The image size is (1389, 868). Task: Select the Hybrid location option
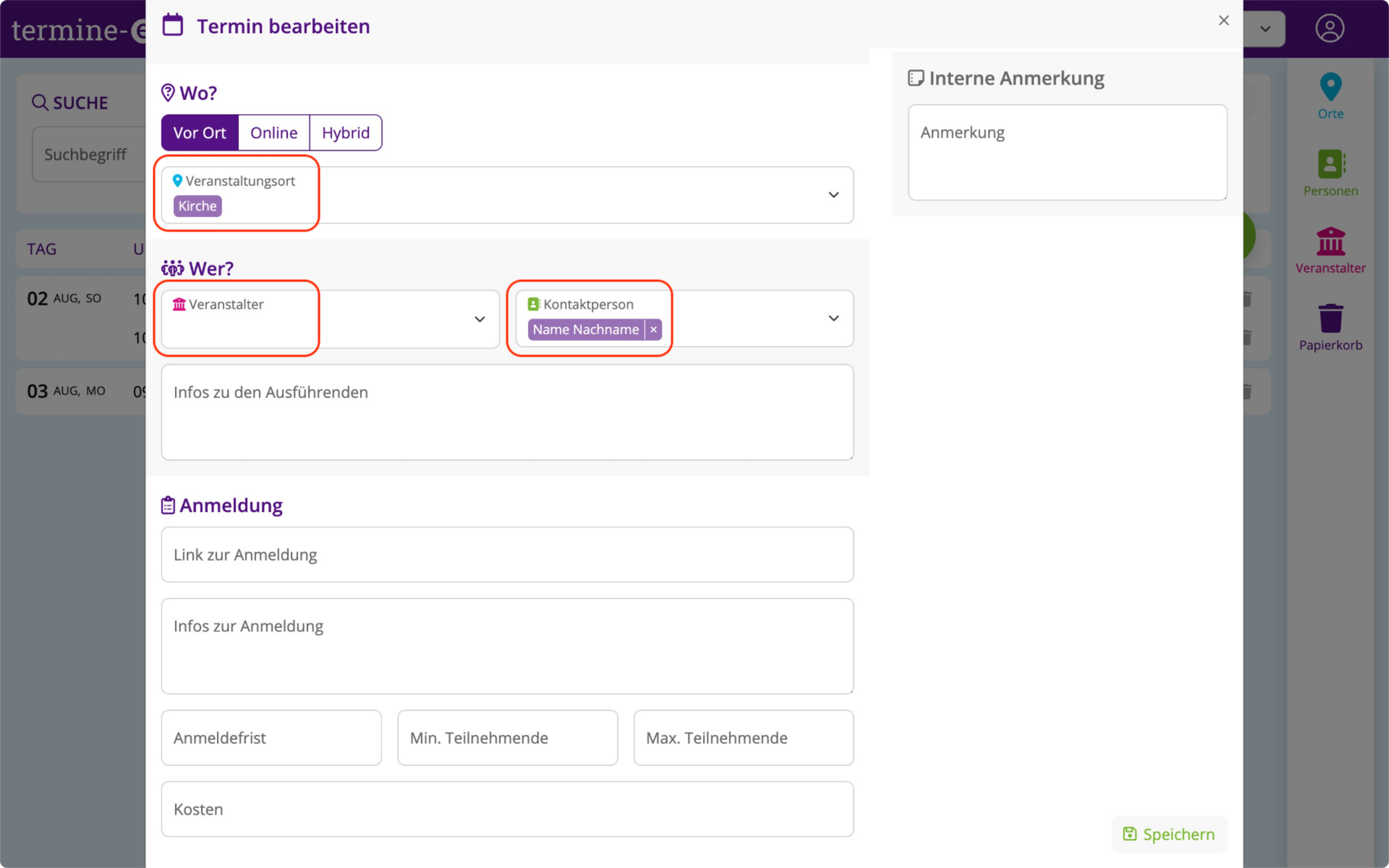click(x=346, y=132)
